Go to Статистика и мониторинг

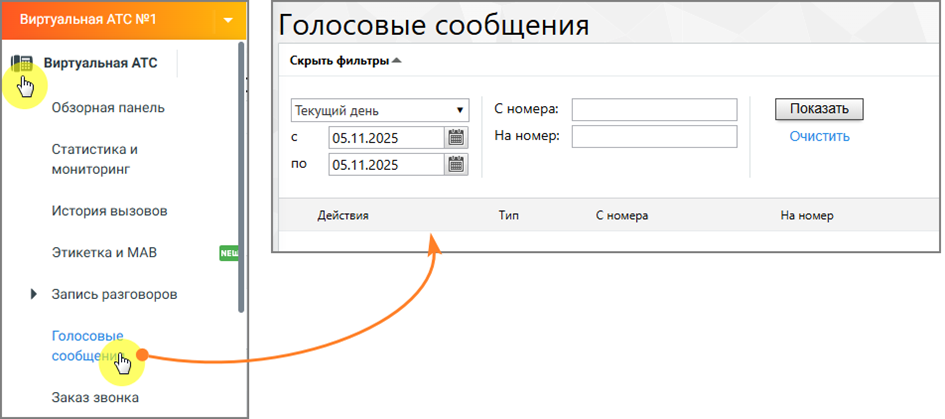[95, 160]
